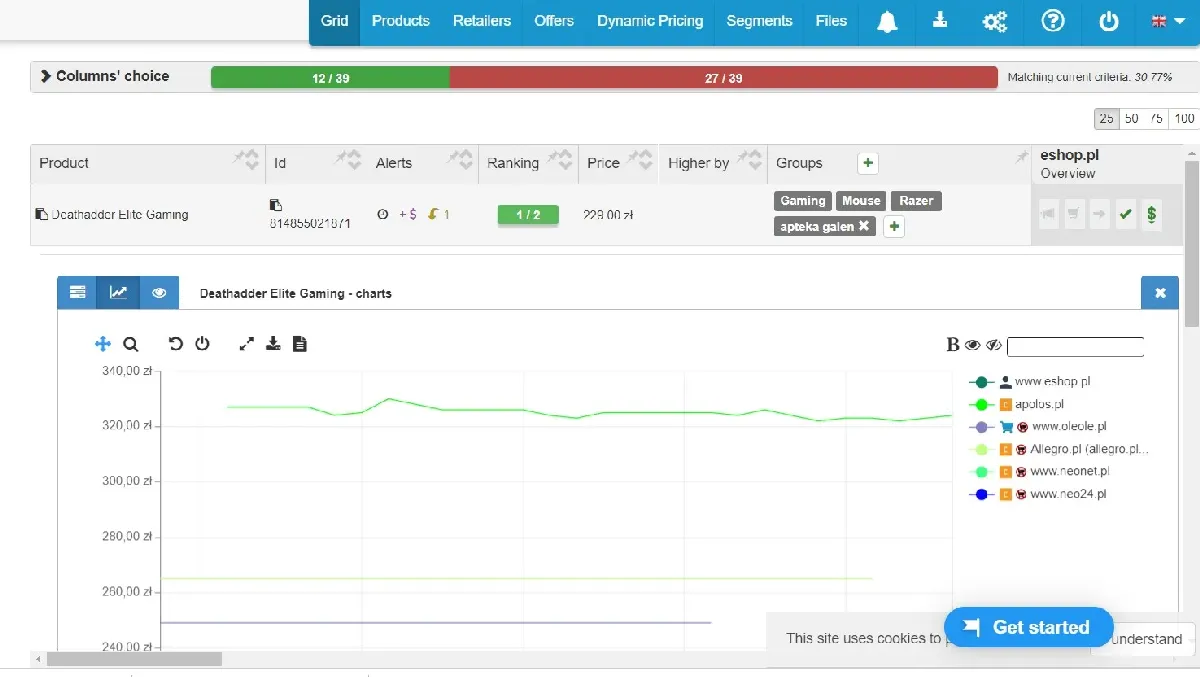
Task: Remove the apteka galen group tag
Action: [x=864, y=226]
